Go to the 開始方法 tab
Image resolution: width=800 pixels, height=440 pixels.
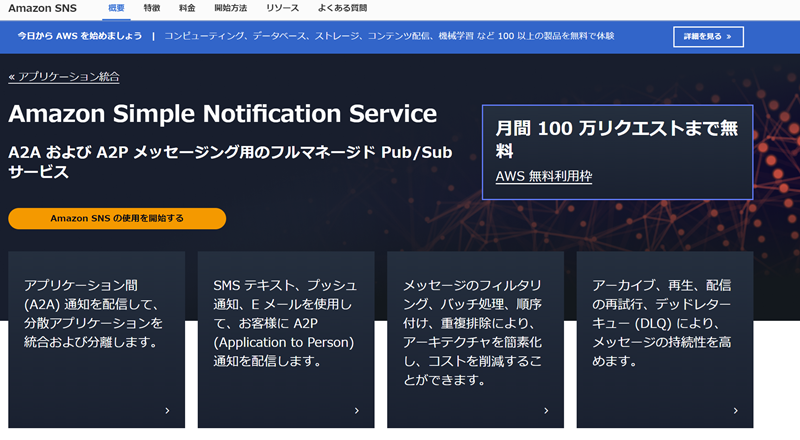click(x=231, y=8)
